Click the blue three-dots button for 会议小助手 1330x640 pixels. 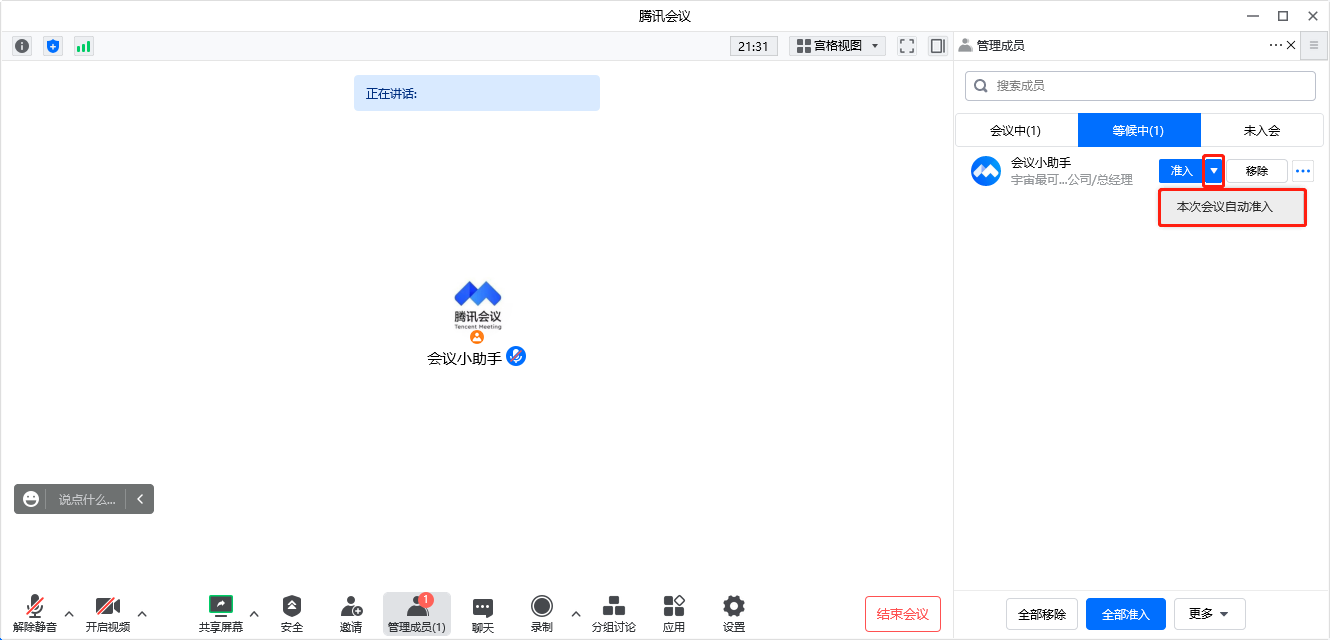coord(1303,171)
